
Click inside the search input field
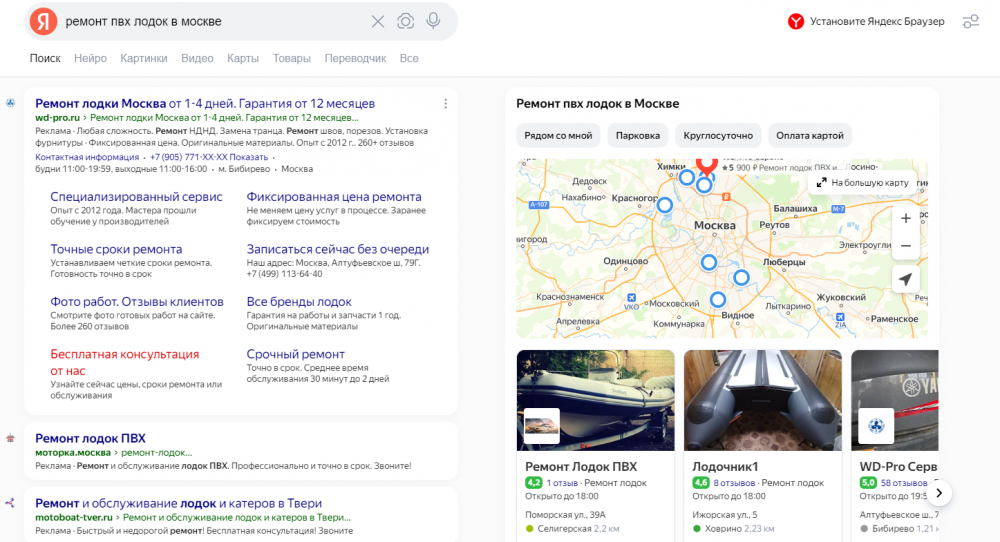(210, 21)
